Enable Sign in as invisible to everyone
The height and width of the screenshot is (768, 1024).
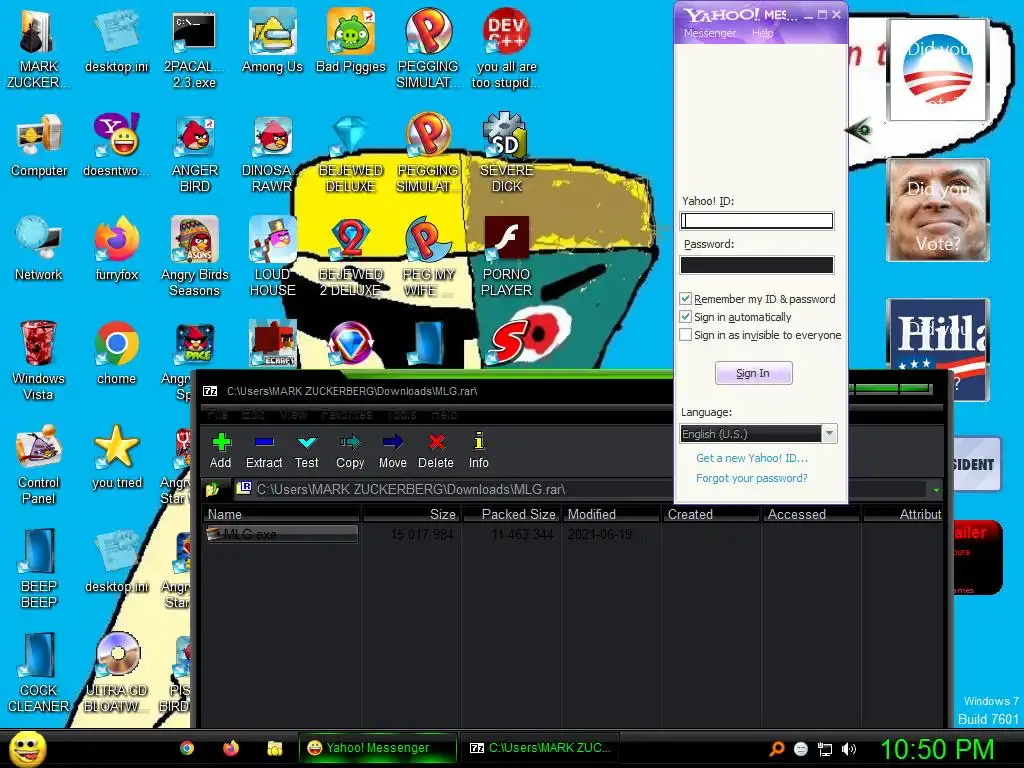pyautogui.click(x=685, y=335)
